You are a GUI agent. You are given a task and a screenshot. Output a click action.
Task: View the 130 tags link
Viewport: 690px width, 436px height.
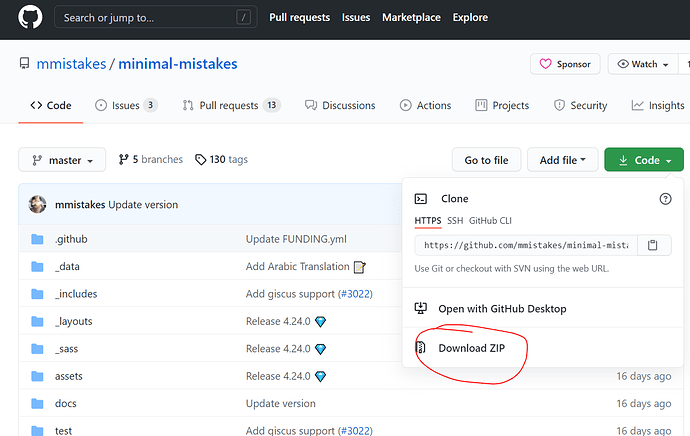click(221, 159)
